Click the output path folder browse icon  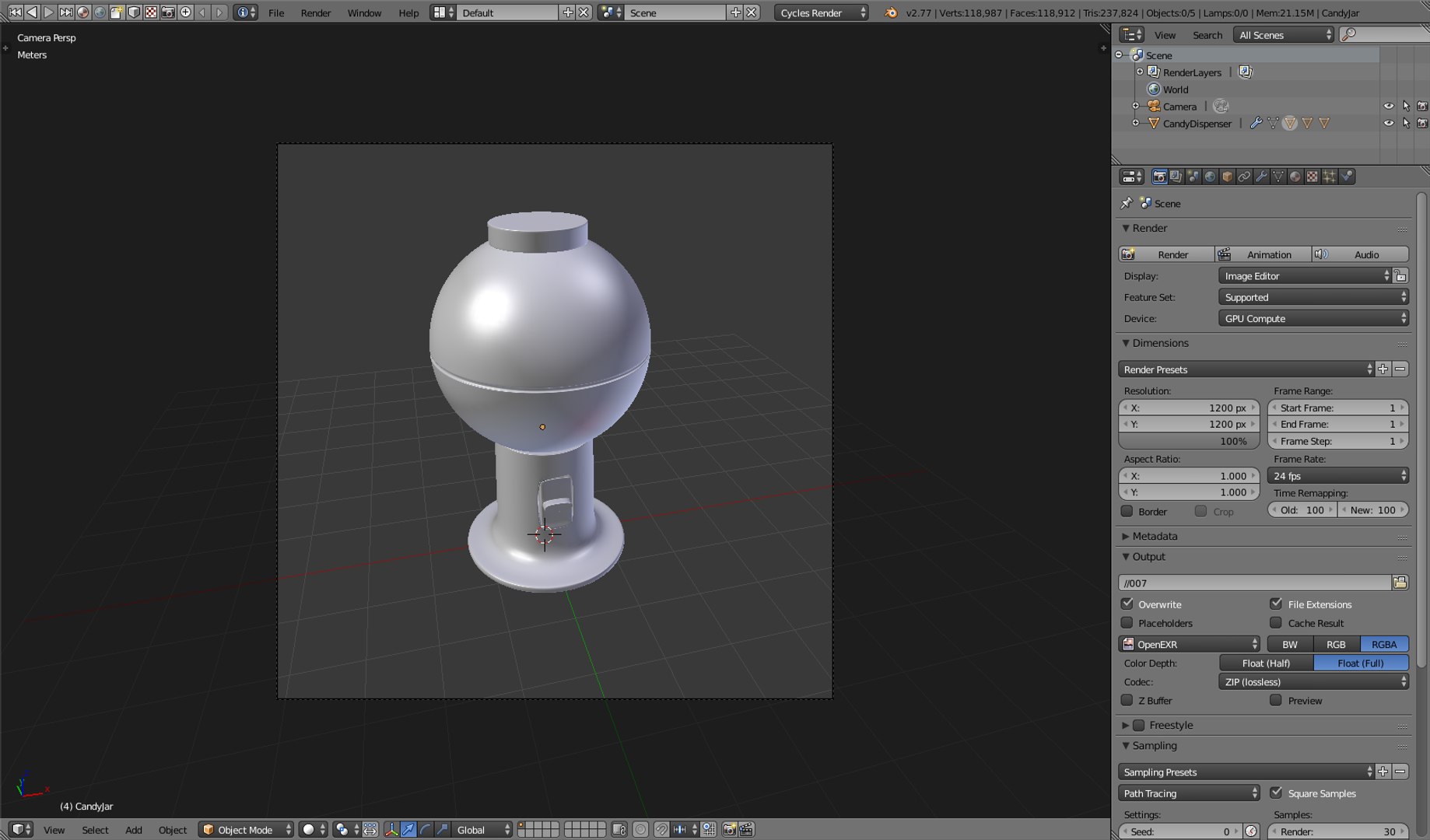click(1400, 583)
